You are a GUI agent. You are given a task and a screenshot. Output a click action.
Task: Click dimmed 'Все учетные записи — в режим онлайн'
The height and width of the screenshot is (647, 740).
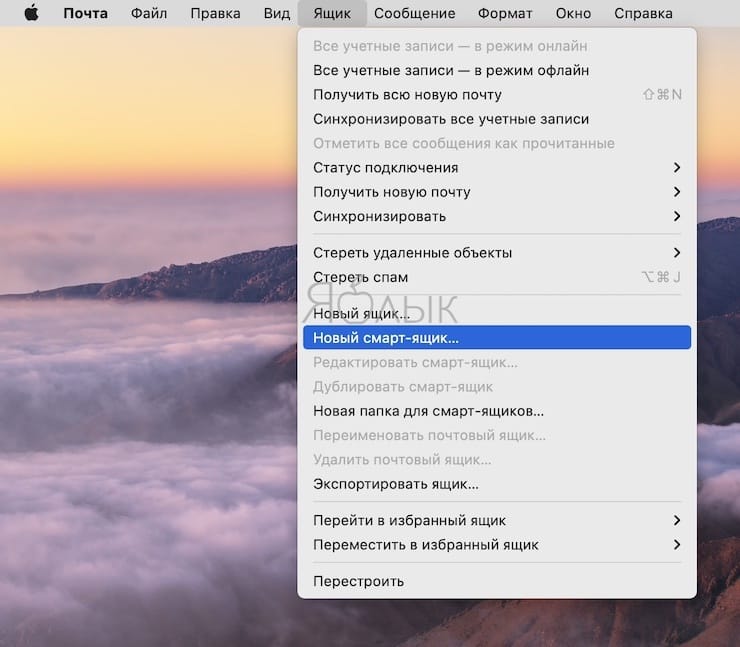coord(497,46)
